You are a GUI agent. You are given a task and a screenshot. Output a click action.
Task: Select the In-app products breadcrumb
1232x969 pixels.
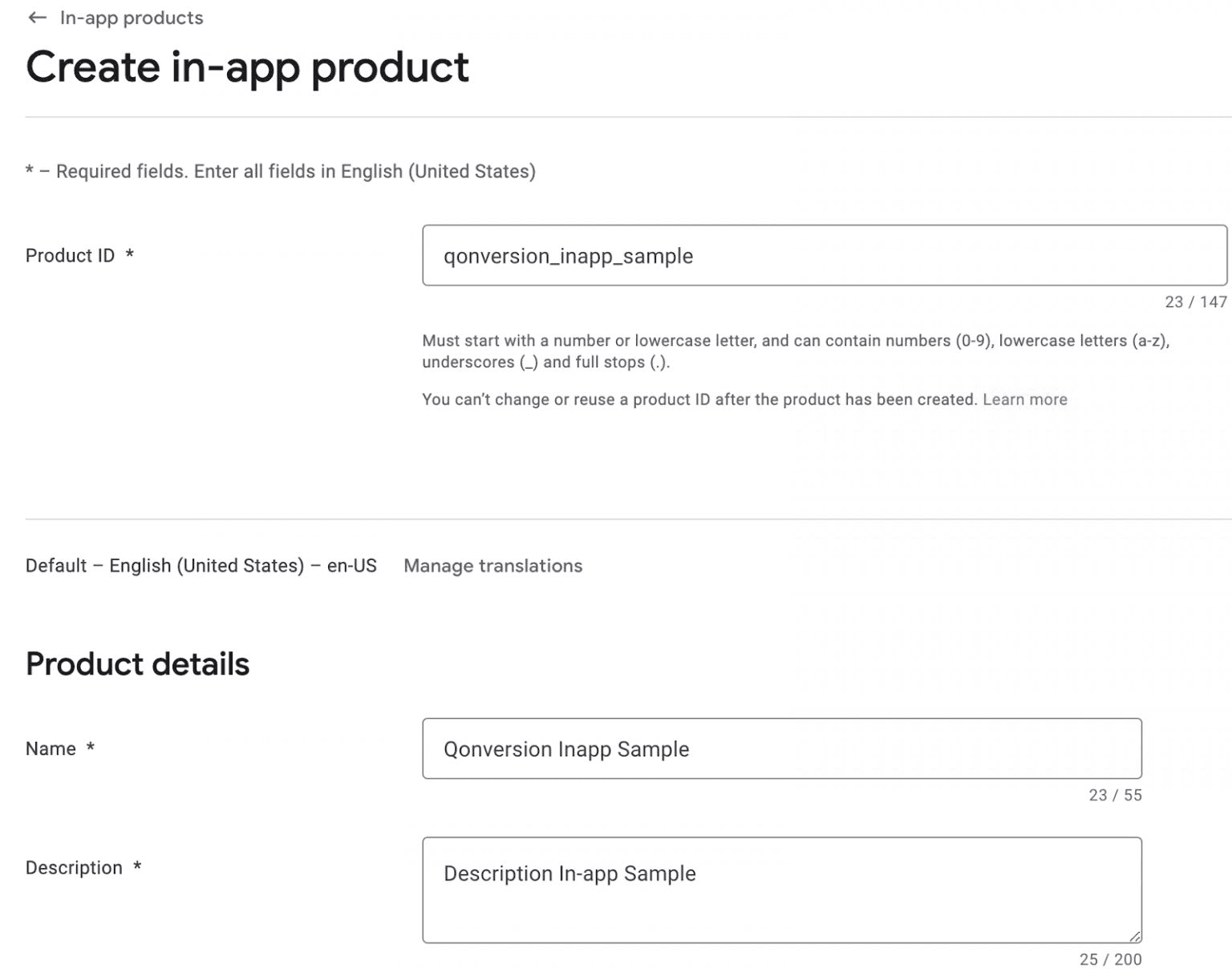coord(131,17)
